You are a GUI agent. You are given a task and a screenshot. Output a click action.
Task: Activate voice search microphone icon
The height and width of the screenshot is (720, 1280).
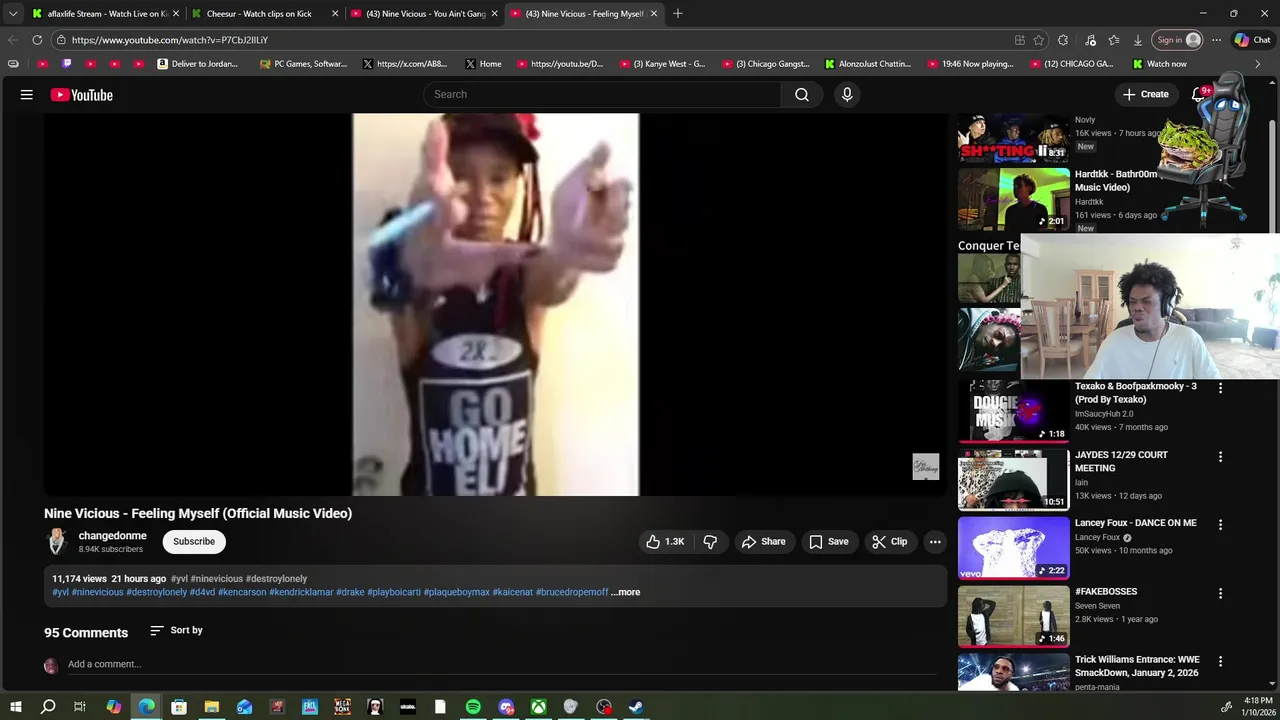tap(847, 94)
